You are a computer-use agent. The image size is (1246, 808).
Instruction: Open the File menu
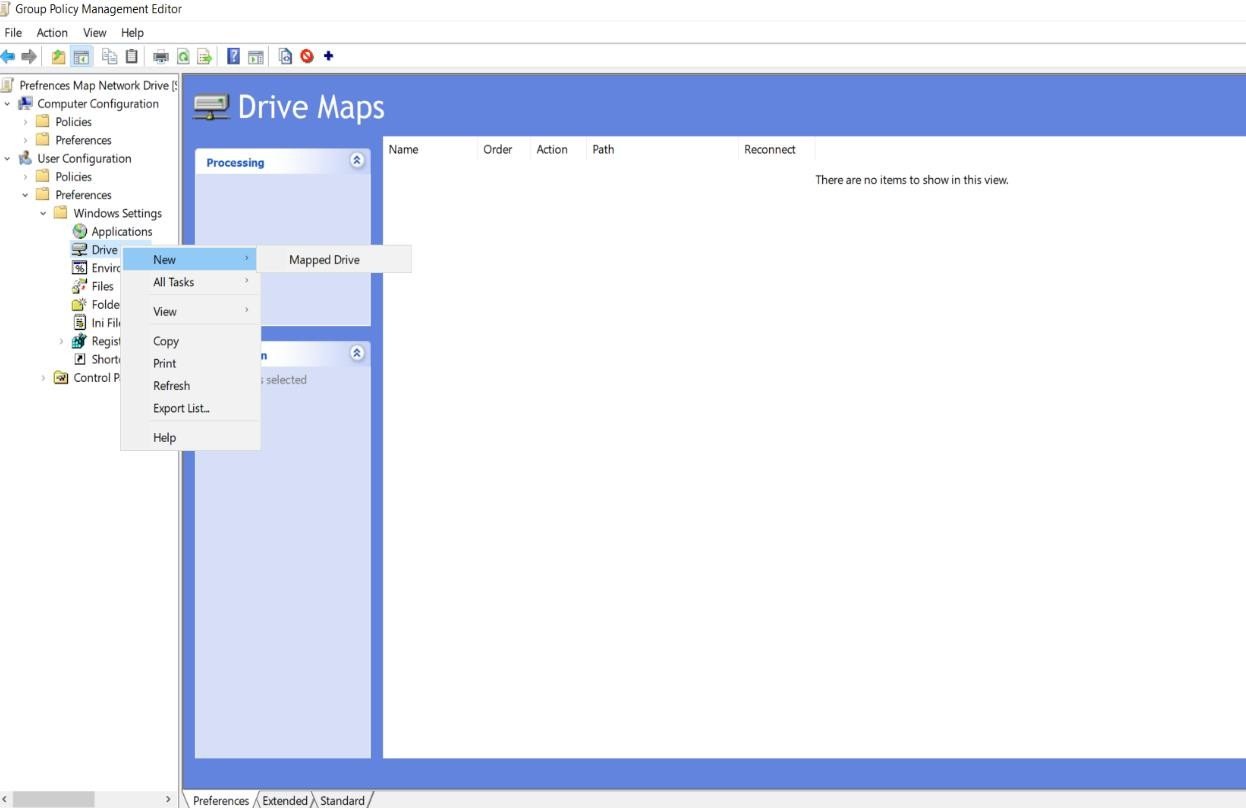click(x=13, y=33)
